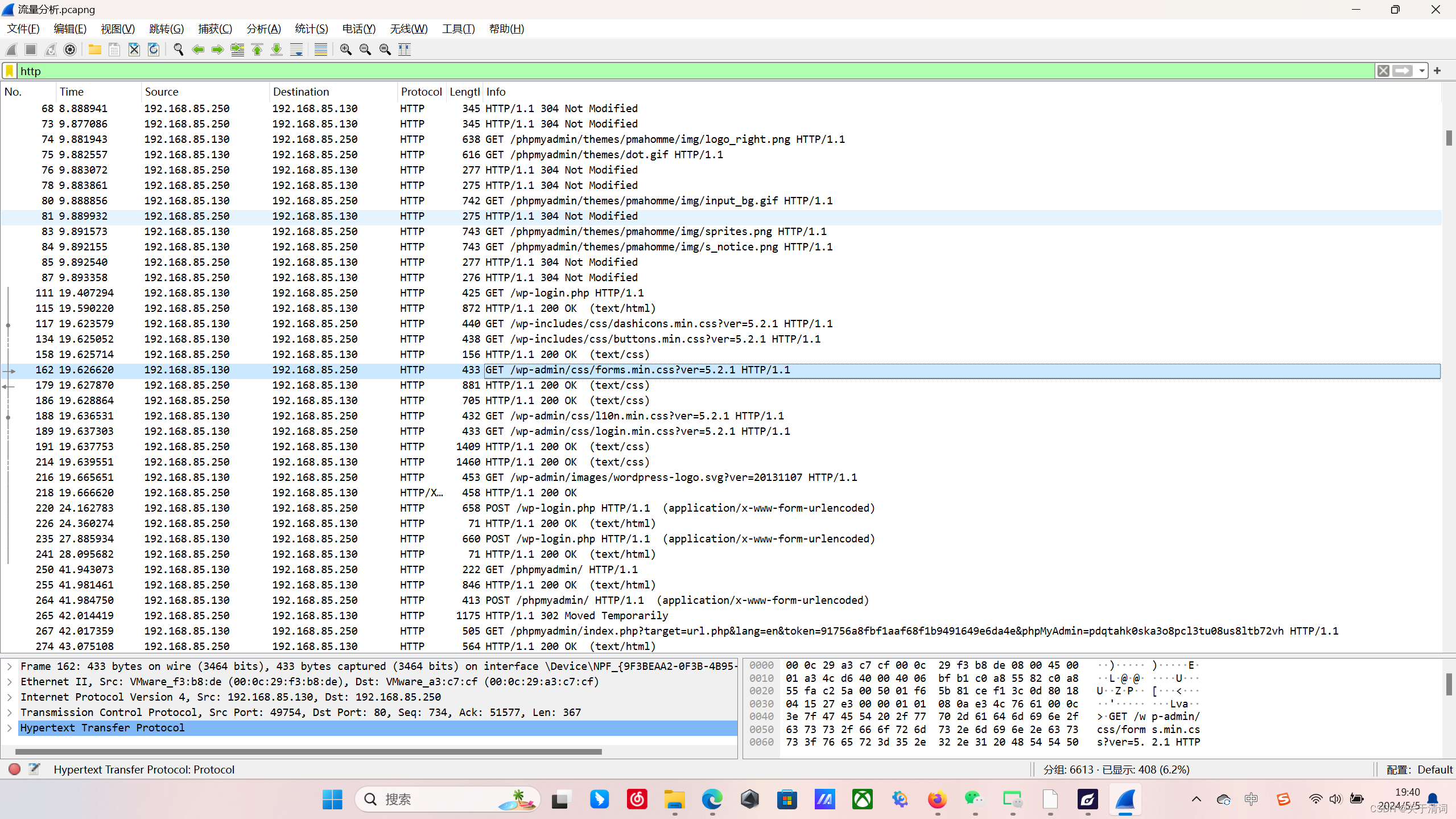The image size is (1456, 819).
Task: Click the close capture file icon
Action: 134,50
